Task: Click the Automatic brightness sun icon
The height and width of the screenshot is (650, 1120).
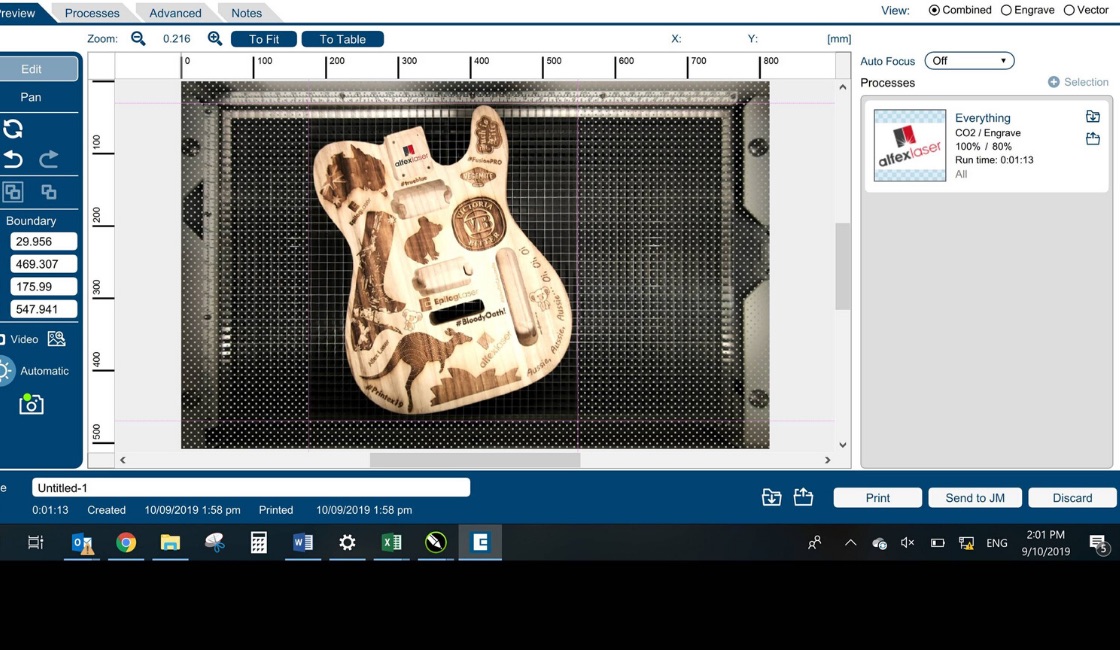Action: pos(5,371)
